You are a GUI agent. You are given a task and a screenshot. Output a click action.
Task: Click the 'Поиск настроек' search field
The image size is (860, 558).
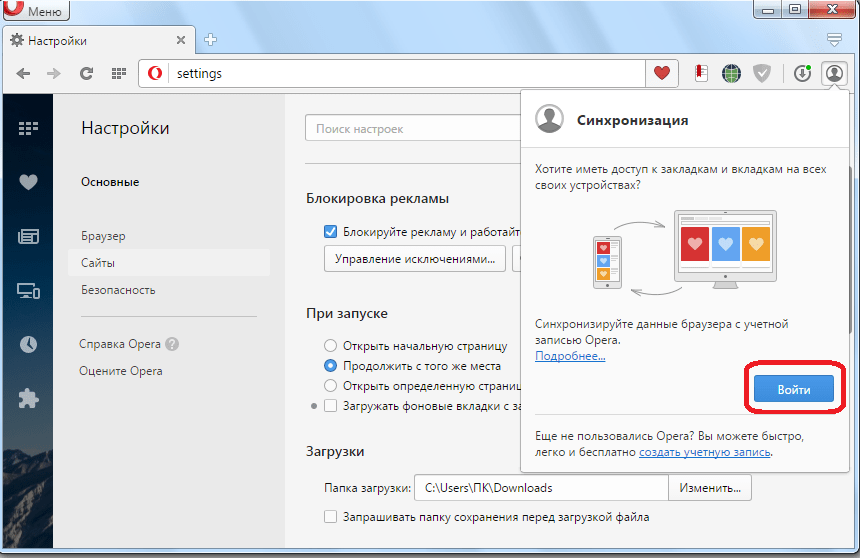pyautogui.click(x=410, y=129)
